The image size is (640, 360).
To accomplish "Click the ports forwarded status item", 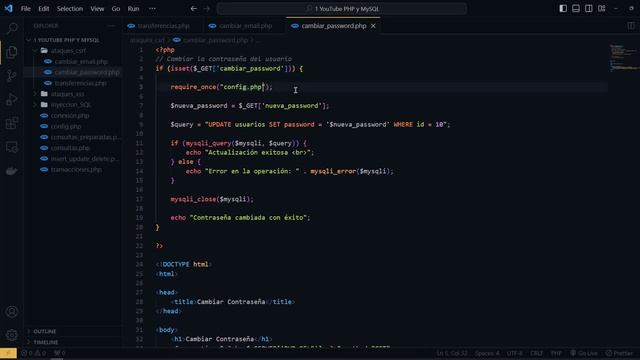I will (60, 353).
